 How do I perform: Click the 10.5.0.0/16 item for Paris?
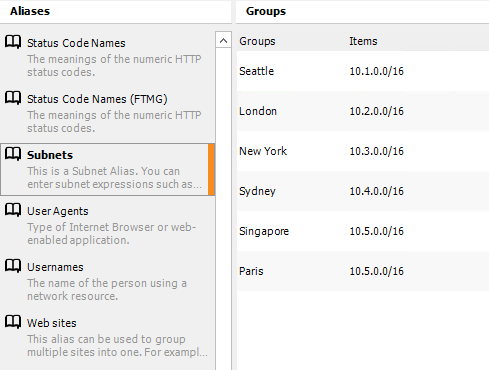click(x=377, y=271)
